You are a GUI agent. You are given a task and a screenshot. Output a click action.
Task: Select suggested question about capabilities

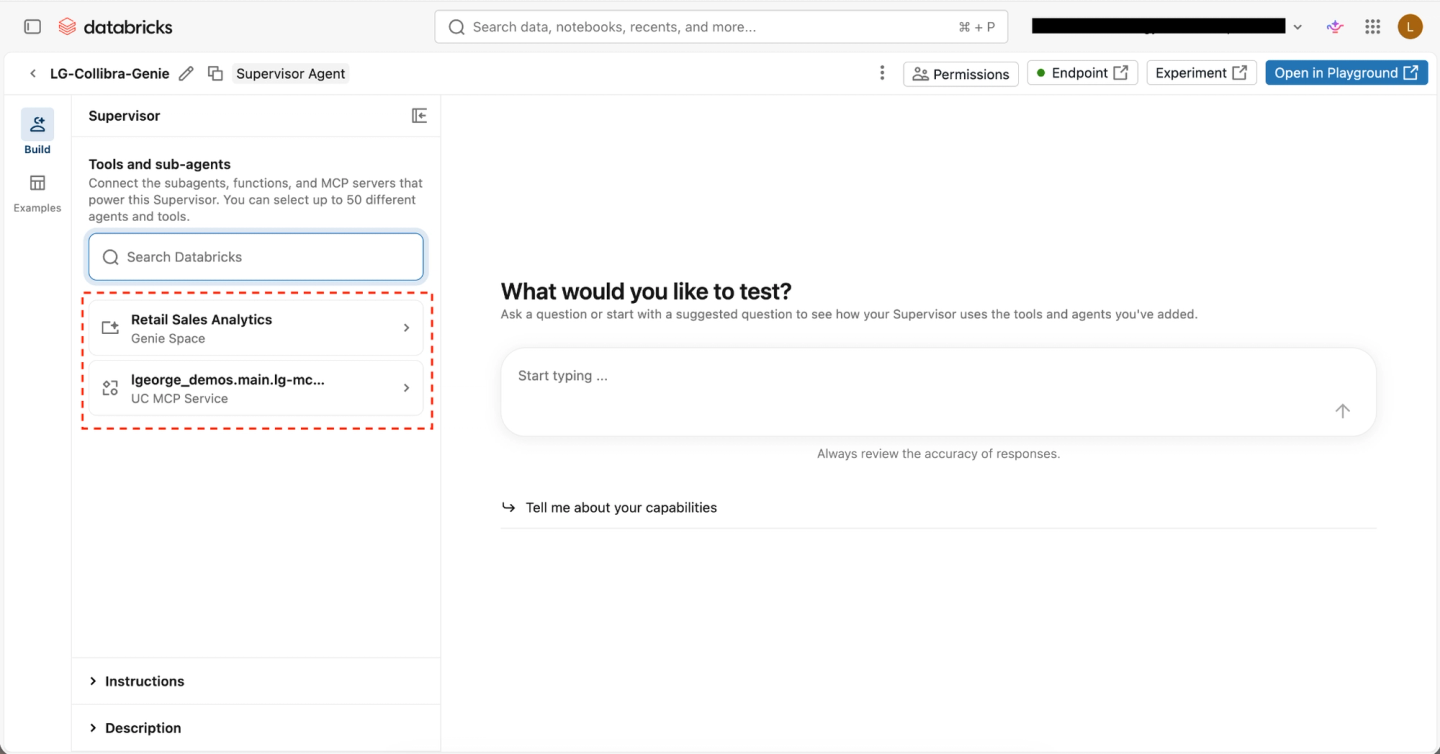[621, 507]
